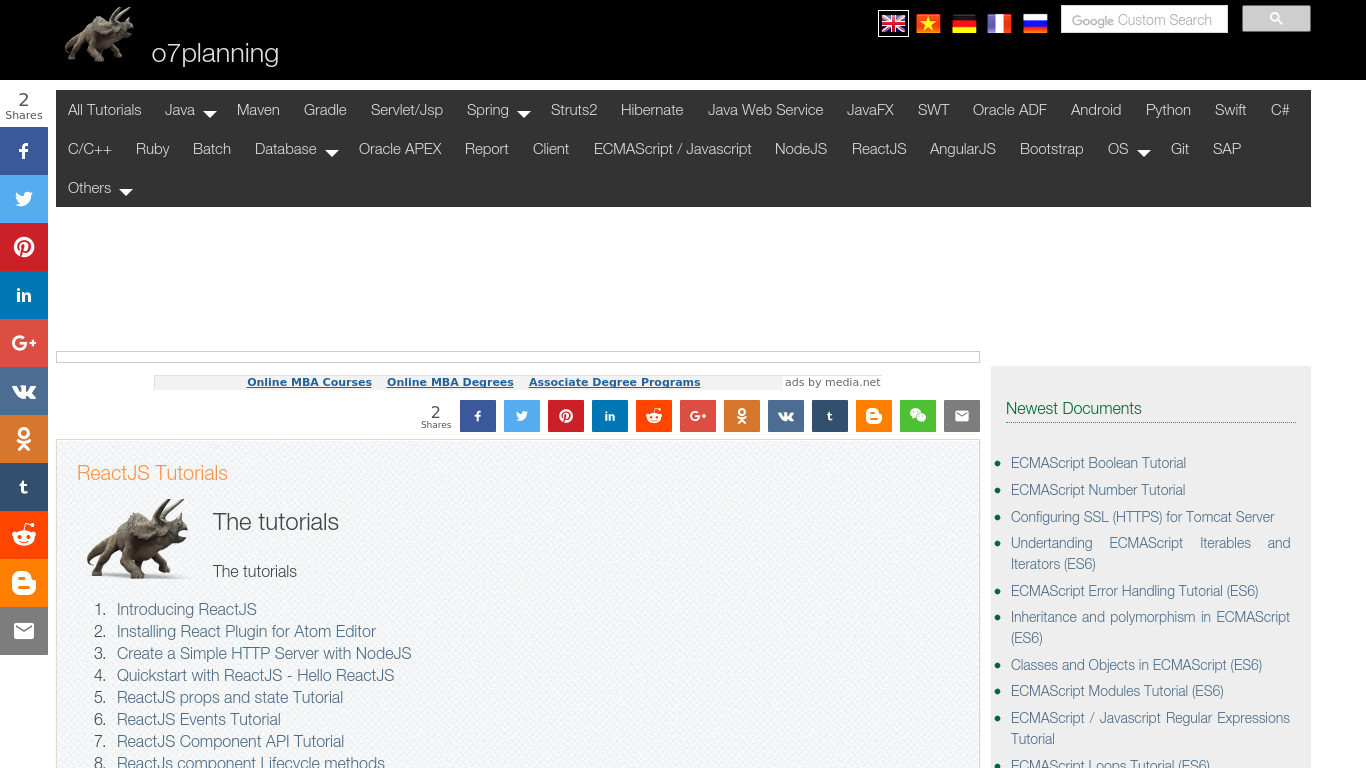Click the WeChat share icon

point(917,416)
